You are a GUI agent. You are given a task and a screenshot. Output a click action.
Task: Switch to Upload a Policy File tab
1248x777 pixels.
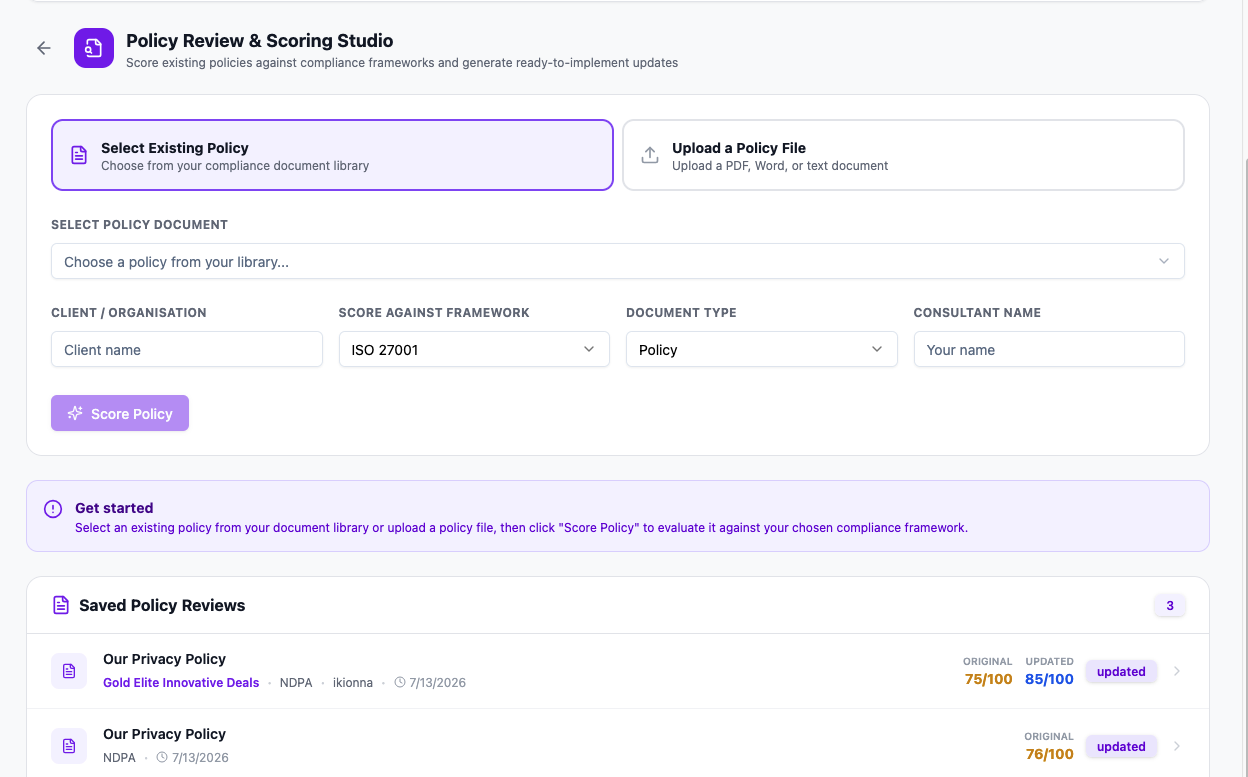(903, 155)
